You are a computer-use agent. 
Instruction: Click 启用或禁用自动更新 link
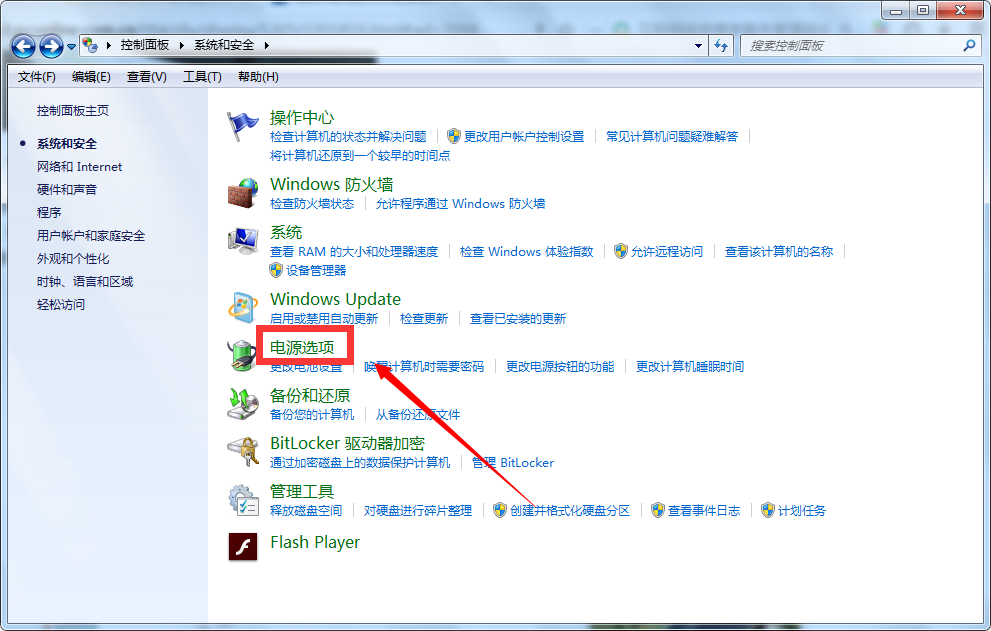coord(324,319)
